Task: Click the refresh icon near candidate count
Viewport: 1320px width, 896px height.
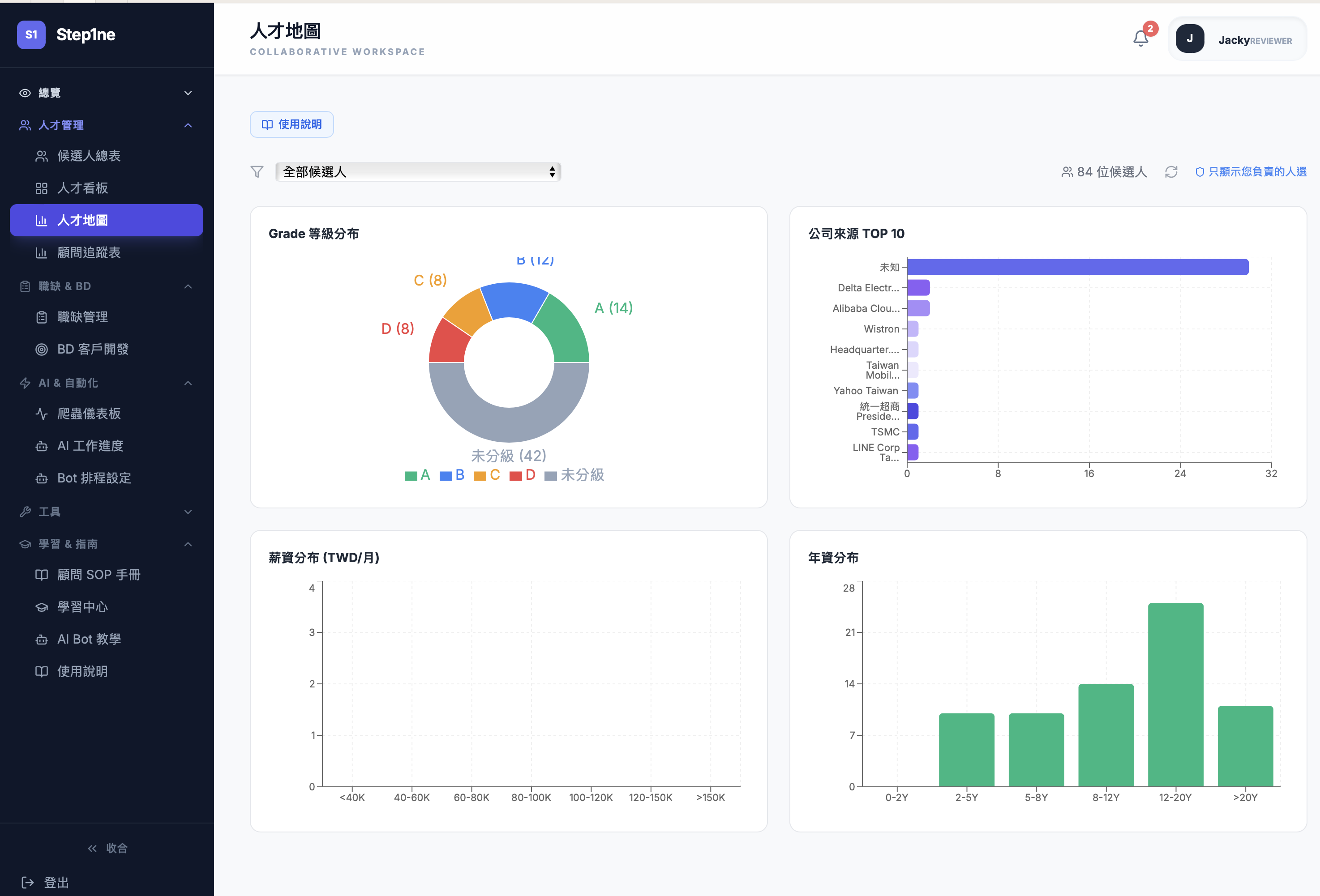Action: coord(1170,172)
